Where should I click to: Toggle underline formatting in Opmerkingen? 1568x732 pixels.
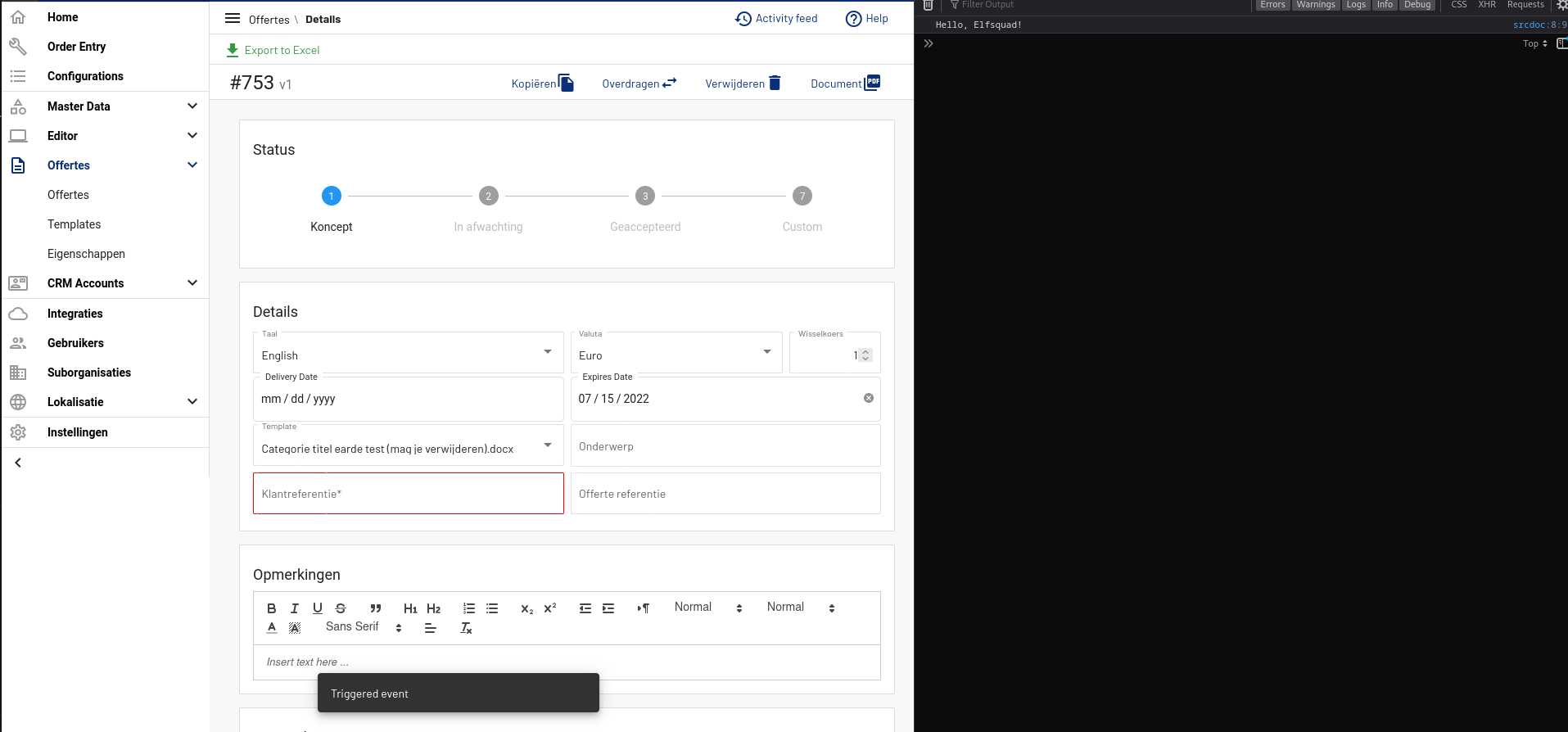click(x=318, y=608)
